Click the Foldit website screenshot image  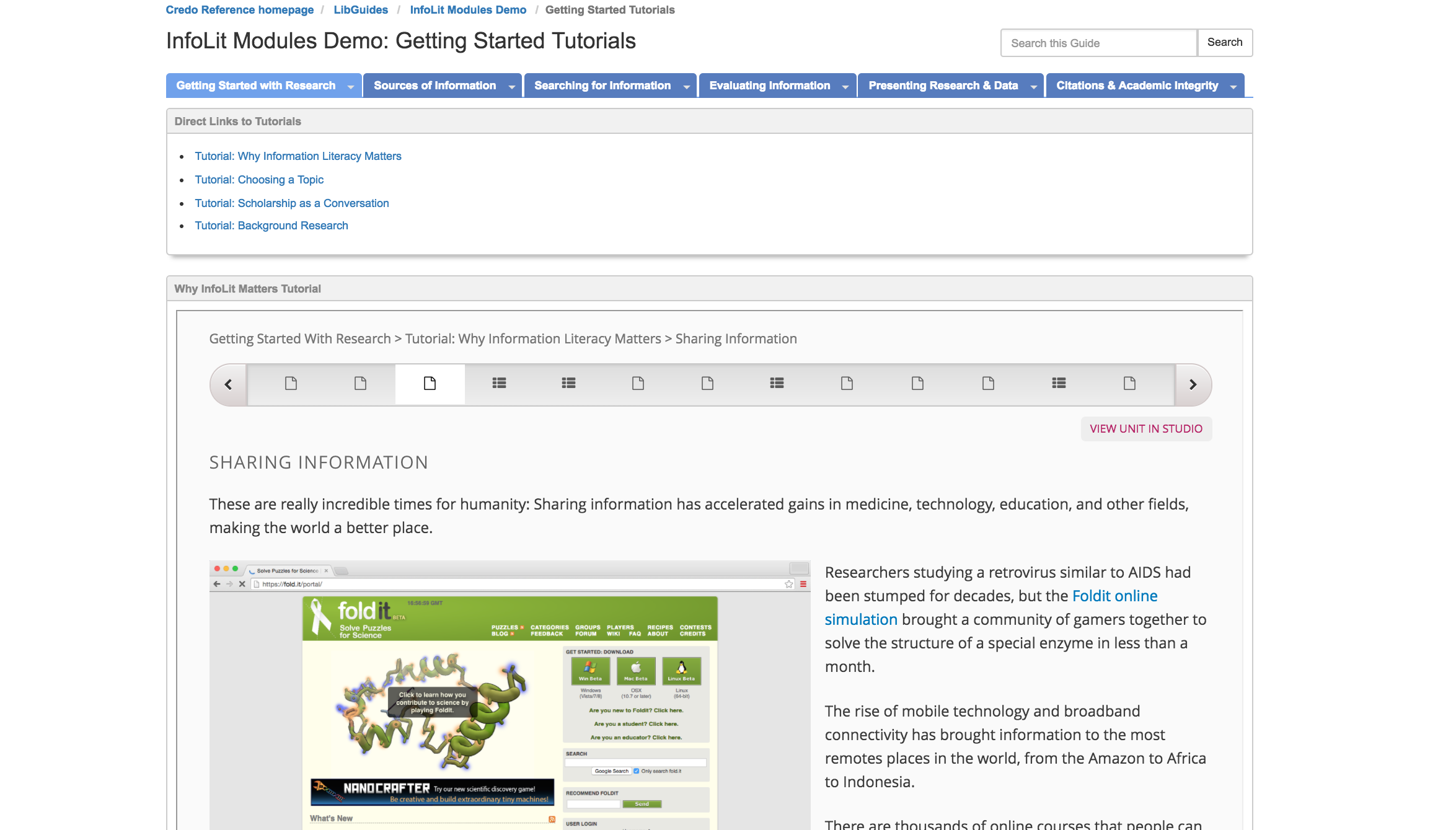(510, 695)
